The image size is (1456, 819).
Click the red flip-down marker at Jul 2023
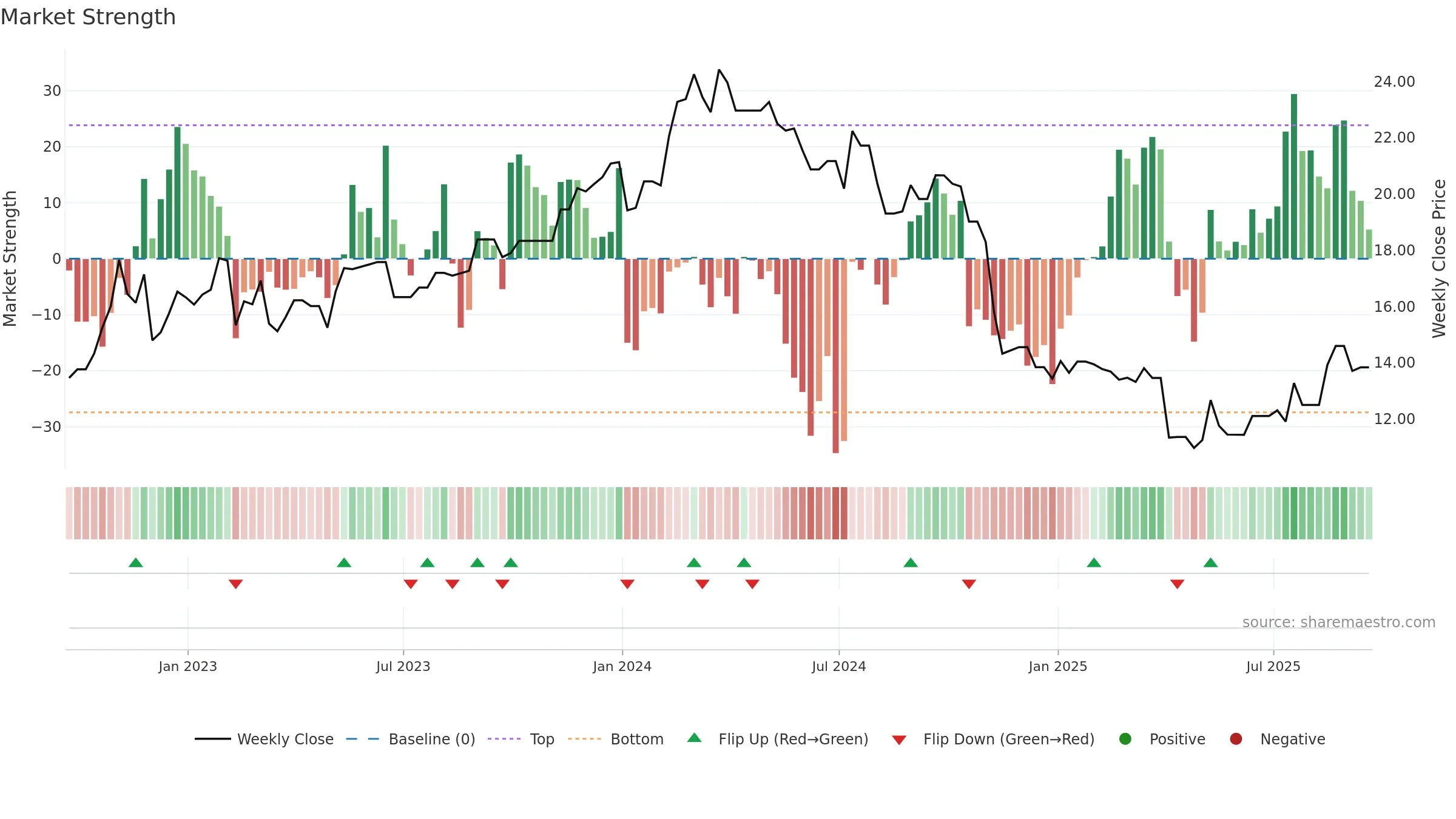pos(411,584)
